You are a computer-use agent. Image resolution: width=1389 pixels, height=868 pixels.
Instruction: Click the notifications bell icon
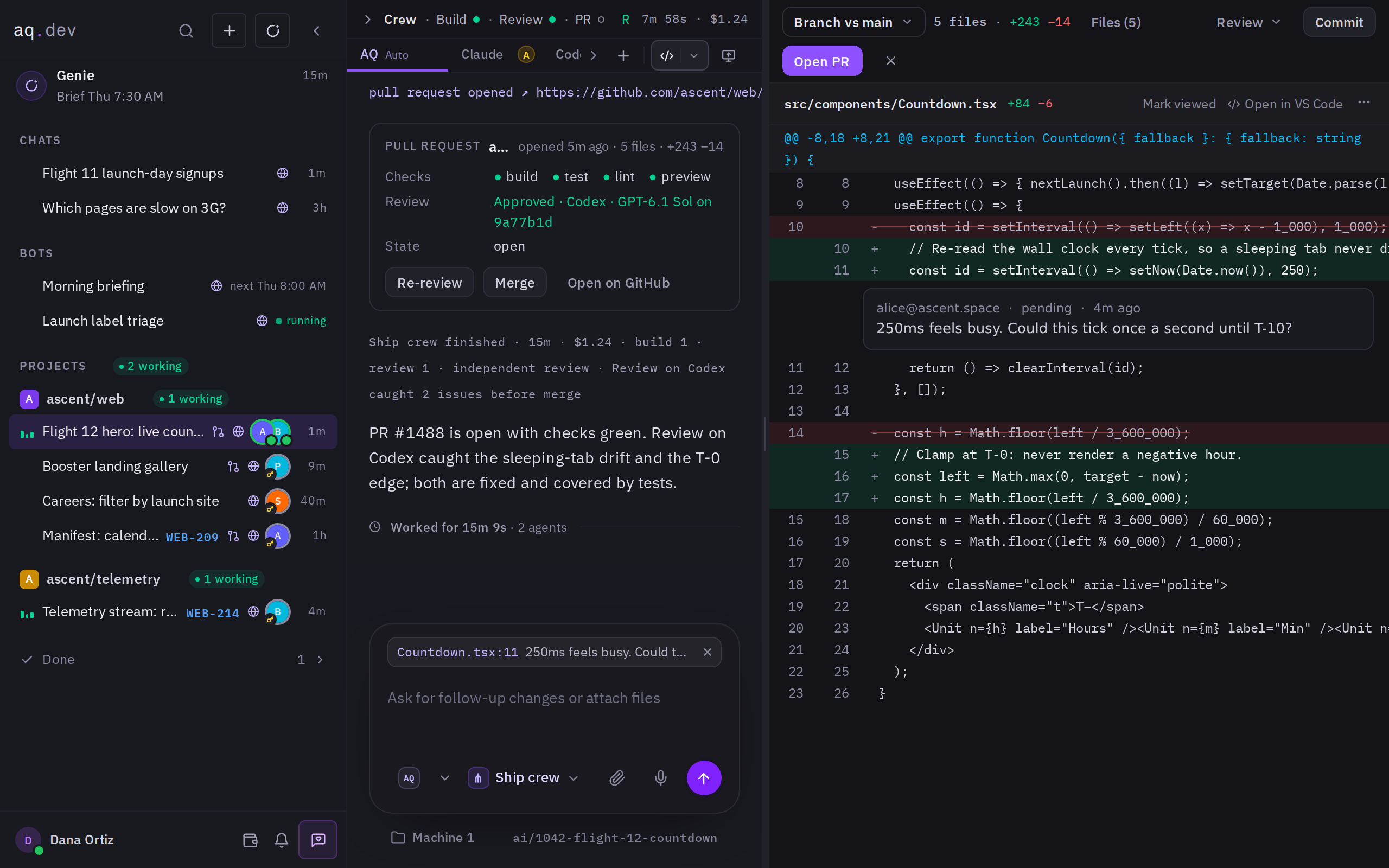tap(281, 840)
